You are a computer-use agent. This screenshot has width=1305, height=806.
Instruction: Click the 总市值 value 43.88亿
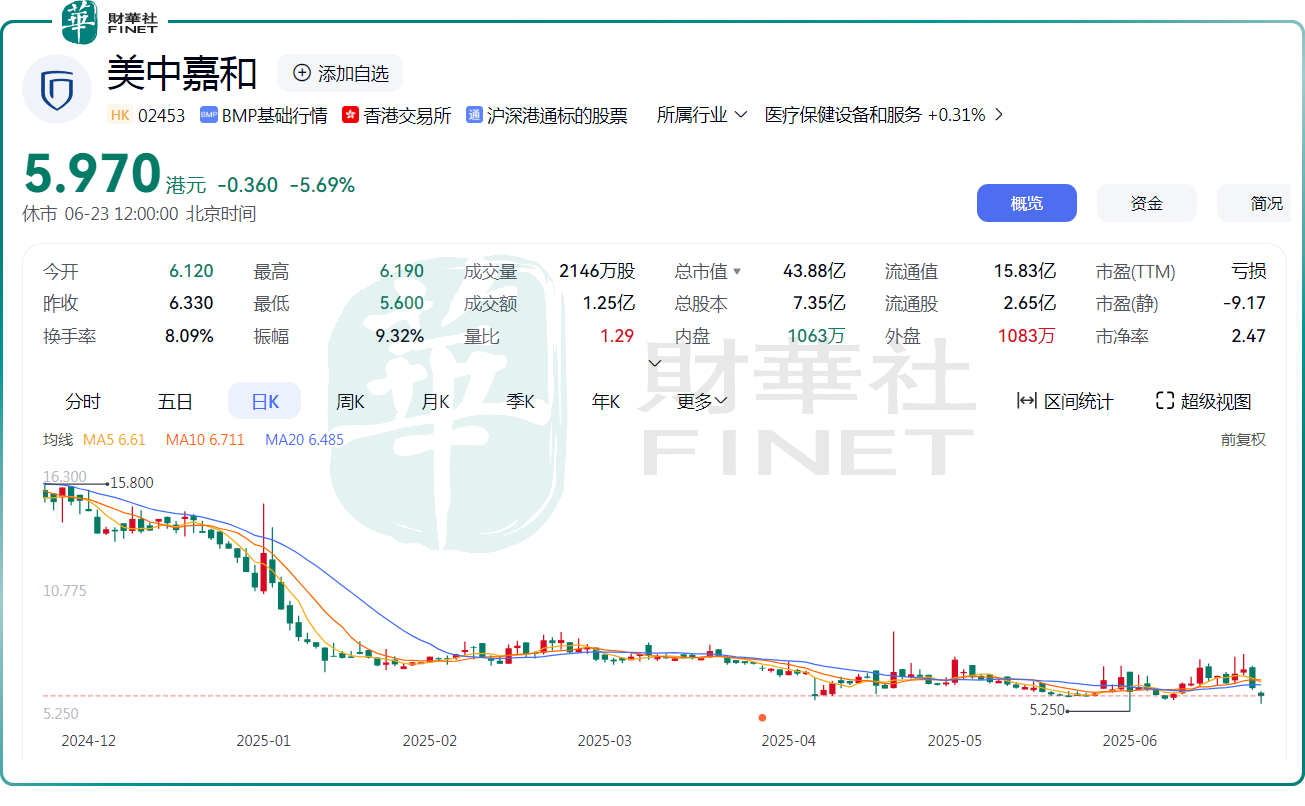814,271
